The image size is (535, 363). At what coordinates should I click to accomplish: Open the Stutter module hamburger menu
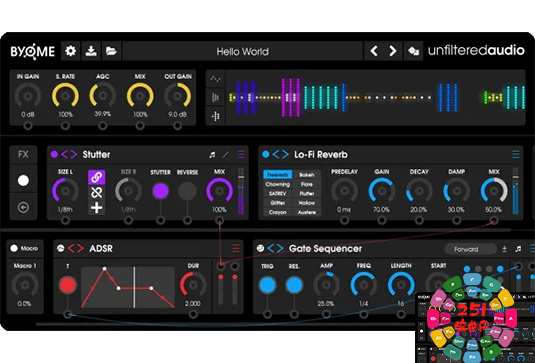click(241, 155)
